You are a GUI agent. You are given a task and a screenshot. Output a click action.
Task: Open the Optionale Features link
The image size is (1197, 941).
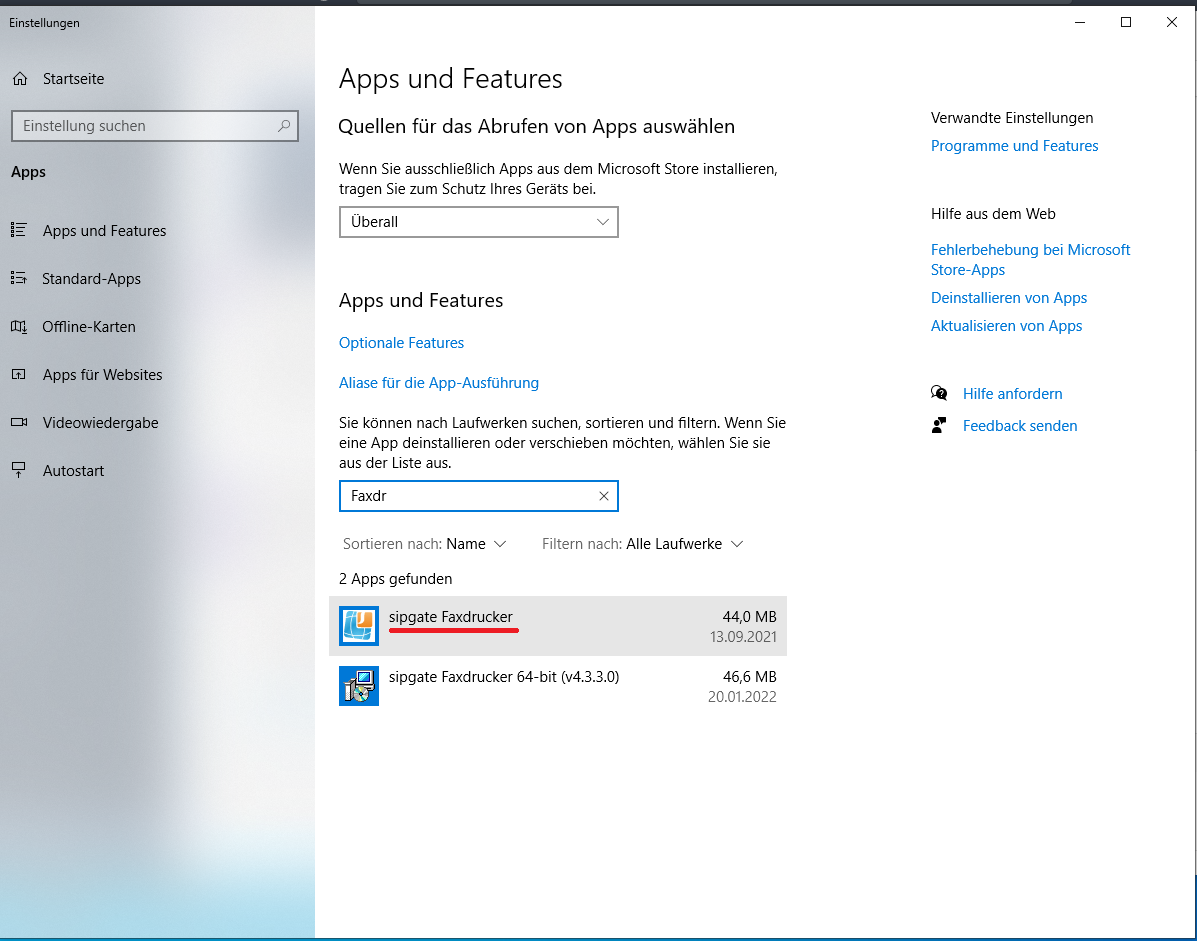(x=401, y=343)
